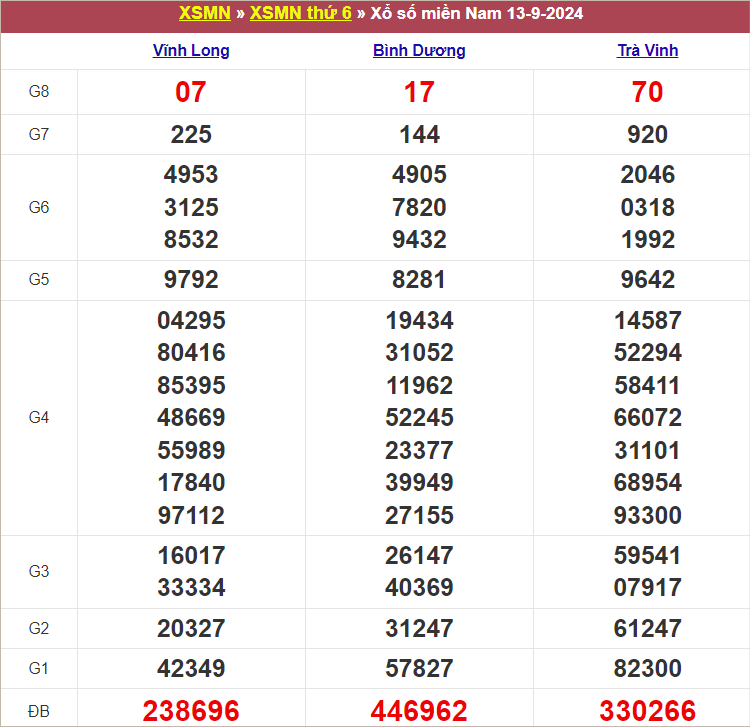
Task: Select G4 number 14587
Action: 647,320
